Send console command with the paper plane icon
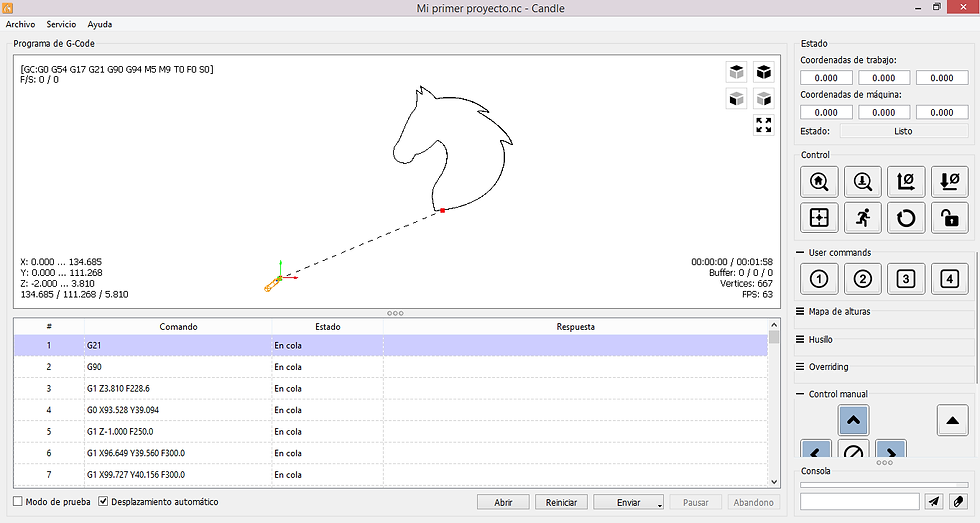 (x=934, y=501)
